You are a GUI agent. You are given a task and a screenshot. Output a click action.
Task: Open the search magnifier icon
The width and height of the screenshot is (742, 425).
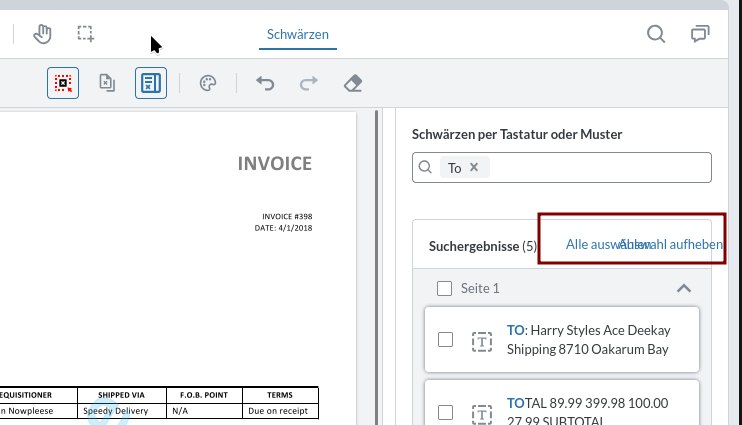pos(656,35)
